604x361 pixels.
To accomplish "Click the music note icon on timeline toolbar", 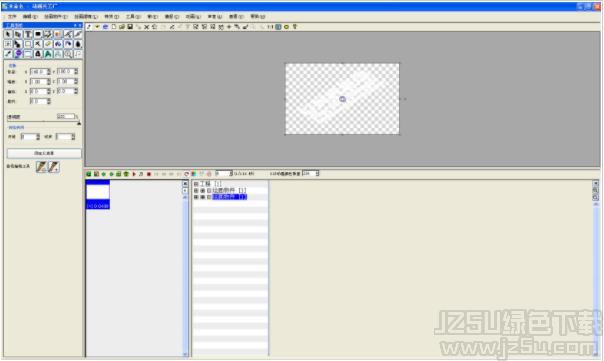I will point(141,174).
